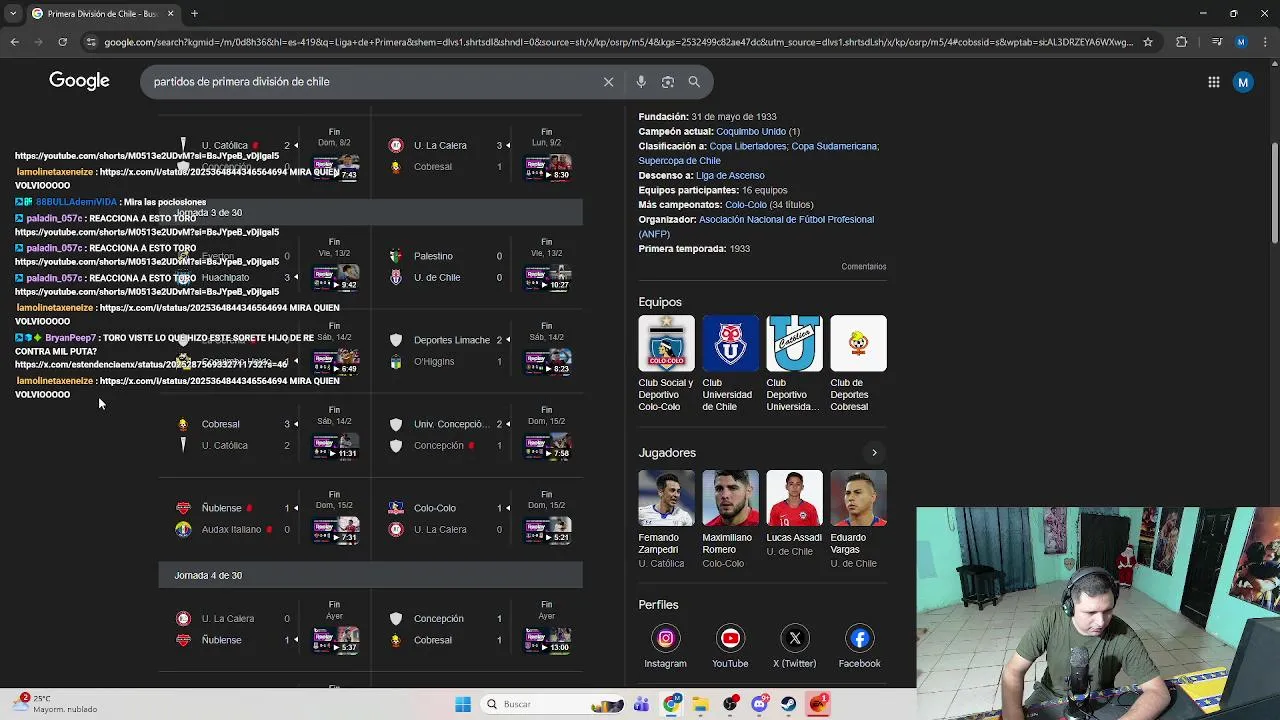Open Maximiliano Romero player card
1280x720 pixels.
pos(730,520)
